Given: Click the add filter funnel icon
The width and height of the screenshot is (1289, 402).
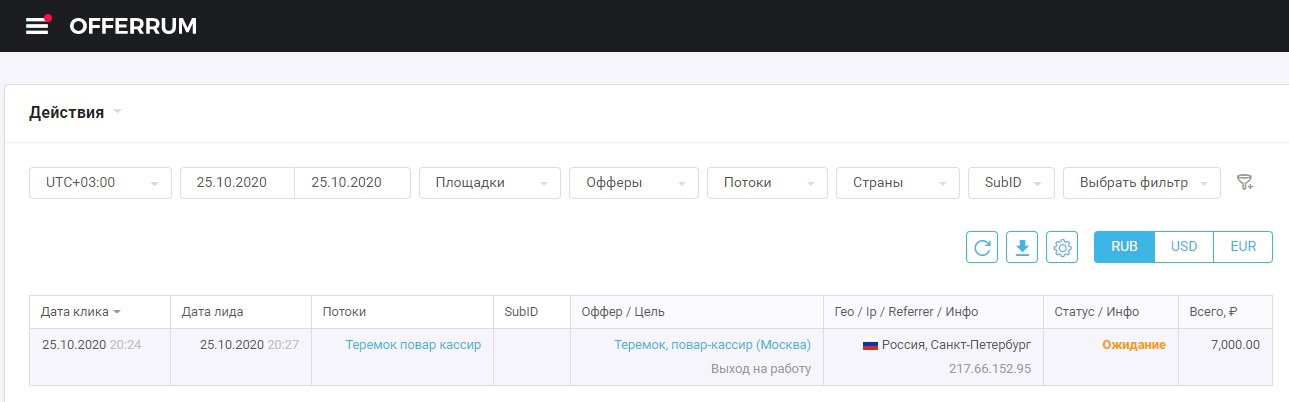Looking at the screenshot, I should (x=1245, y=182).
